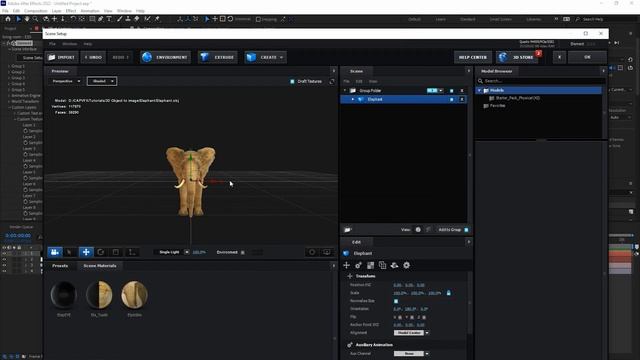Viewport: 640px width, 360px height.
Task: Click the monitor display icon in preview toolbar
Action: (x=327, y=252)
